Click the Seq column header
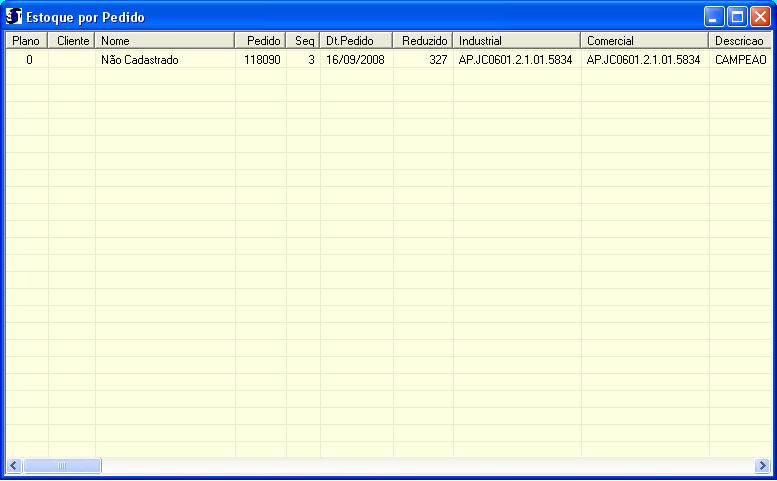The width and height of the screenshot is (777, 481). point(304,41)
